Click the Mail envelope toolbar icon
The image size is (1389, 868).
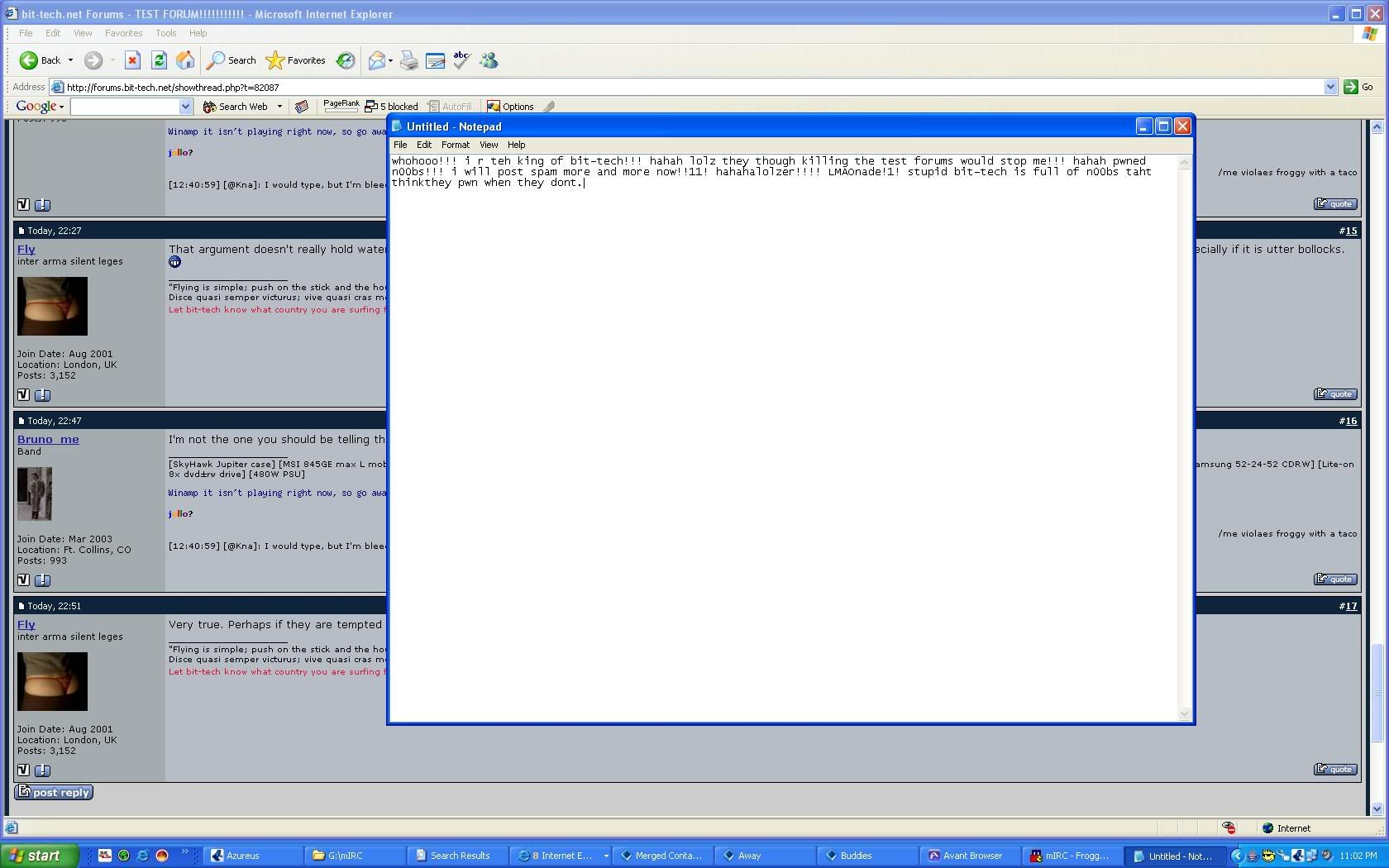[377, 60]
